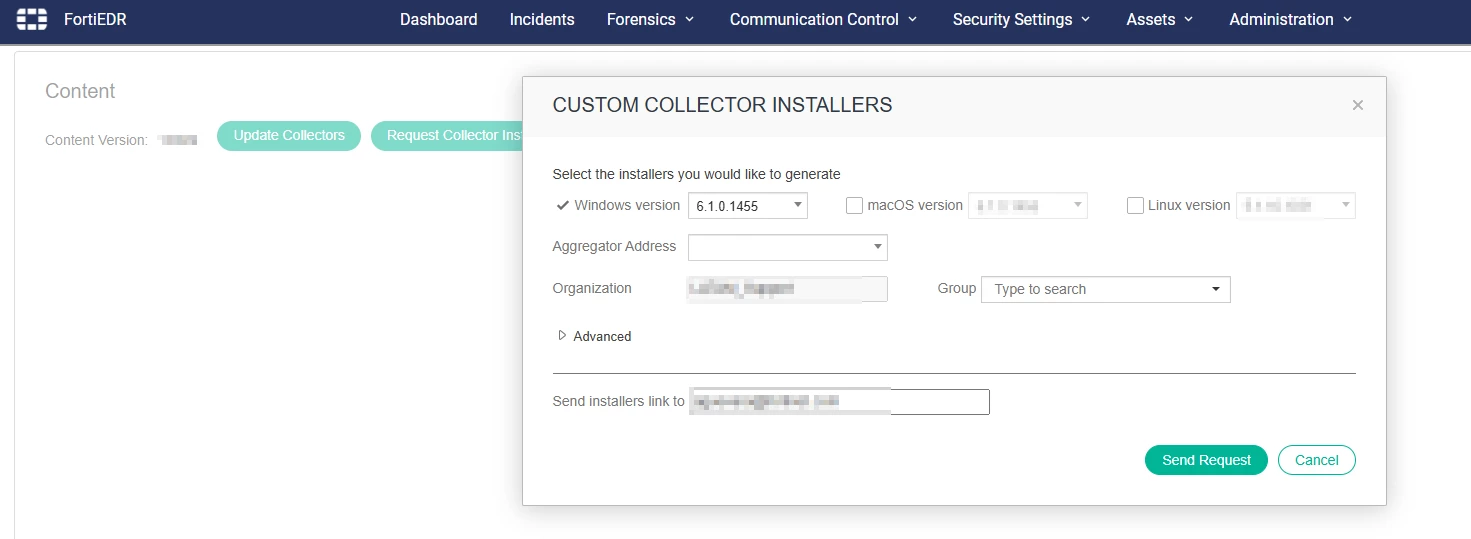The height and width of the screenshot is (539, 1471).
Task: Click the FortiEDR logo icon
Action: click(x=32, y=19)
